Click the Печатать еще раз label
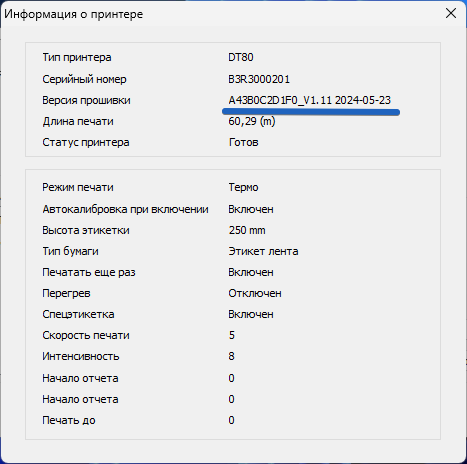The image size is (467, 464). (89, 272)
